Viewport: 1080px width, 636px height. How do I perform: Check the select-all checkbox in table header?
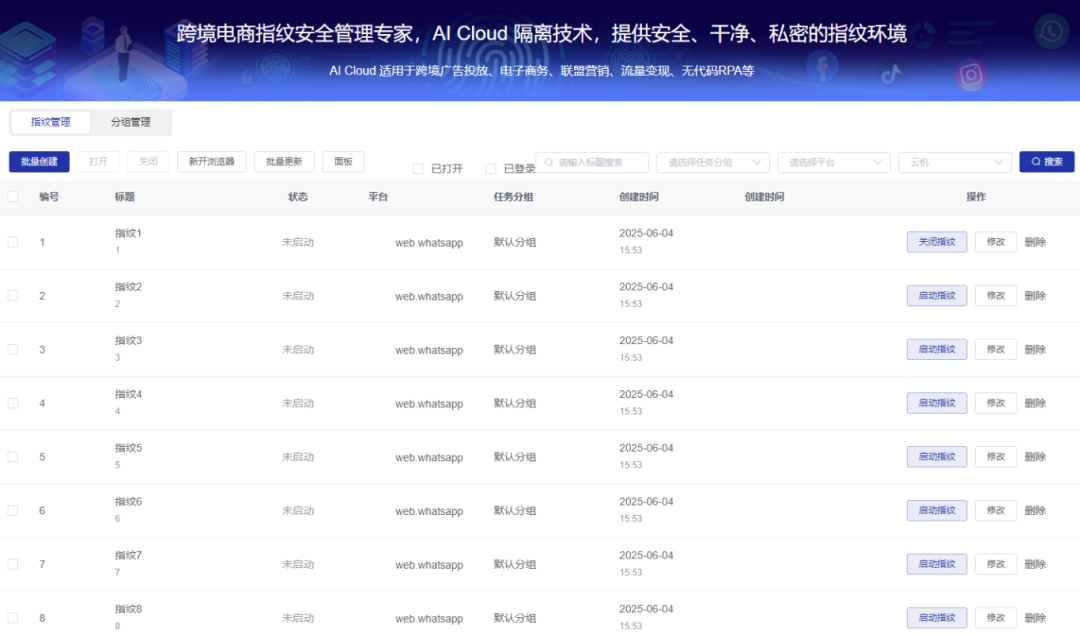tap(13, 197)
